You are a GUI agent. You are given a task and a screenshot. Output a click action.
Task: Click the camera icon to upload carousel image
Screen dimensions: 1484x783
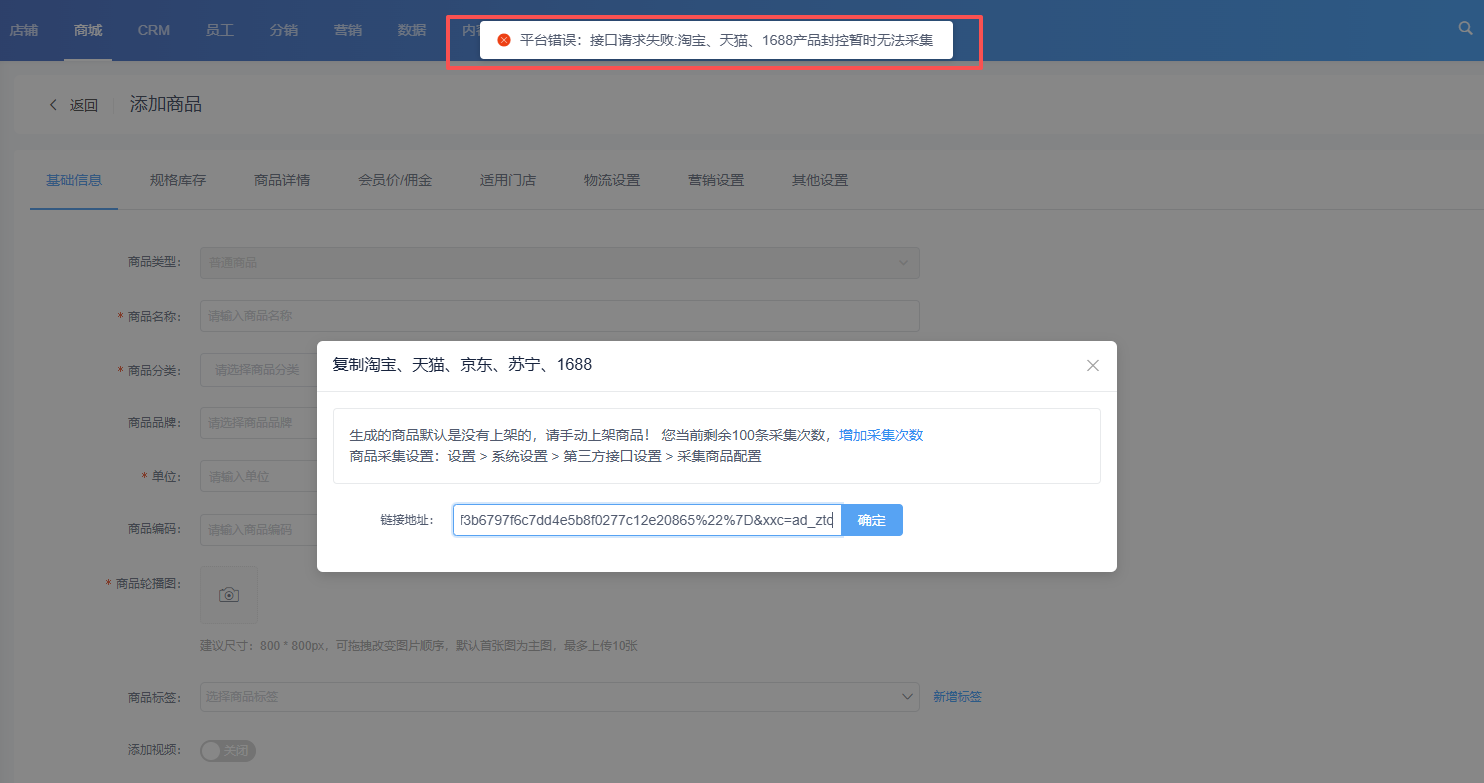[229, 595]
